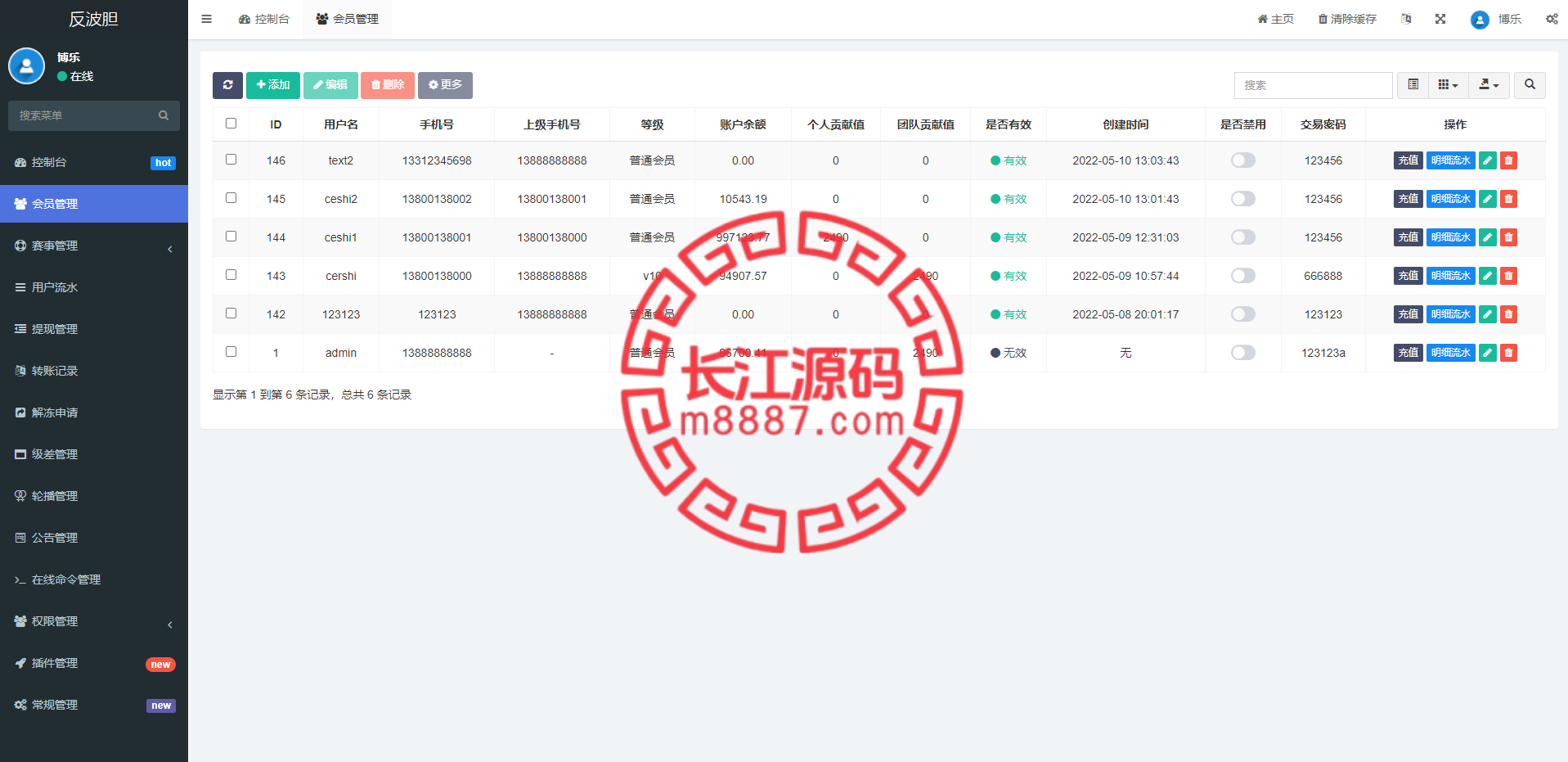The image size is (1568, 762).
Task: Open 轮播管理 in the sidebar
Action: coord(94,496)
